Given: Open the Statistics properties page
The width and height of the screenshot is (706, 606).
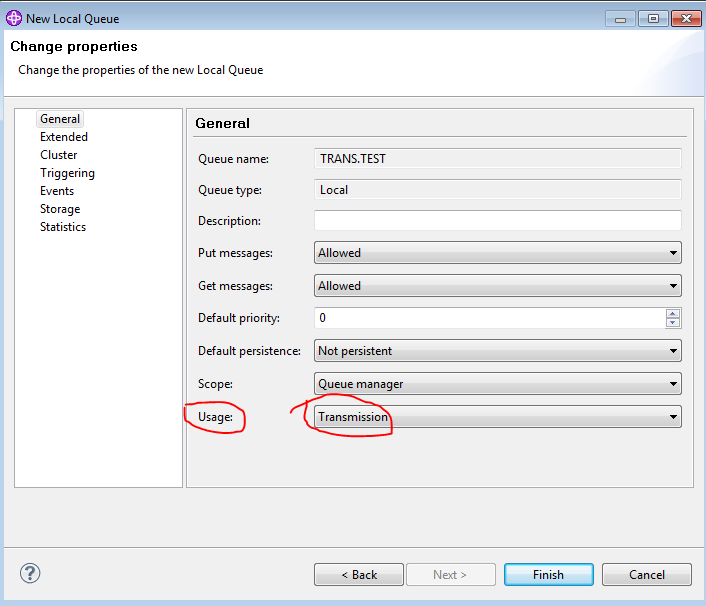Looking at the screenshot, I should click(63, 227).
